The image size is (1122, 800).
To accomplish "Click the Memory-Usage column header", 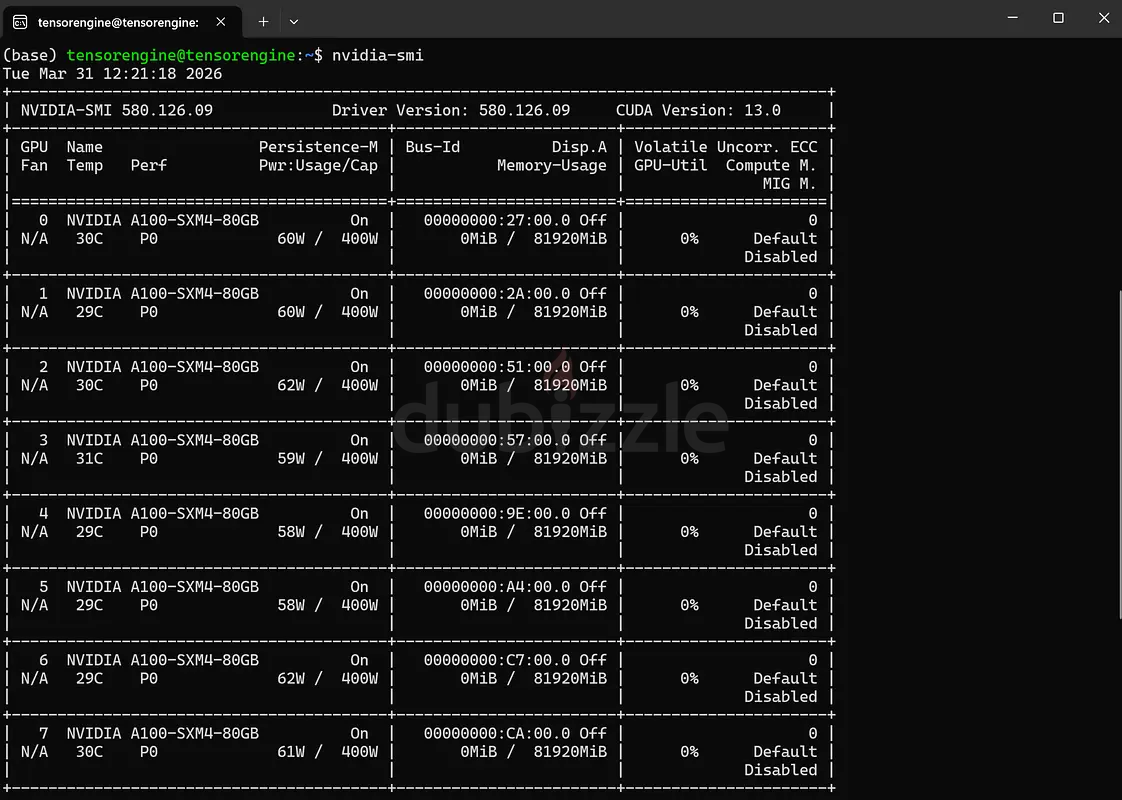I will click(551, 165).
